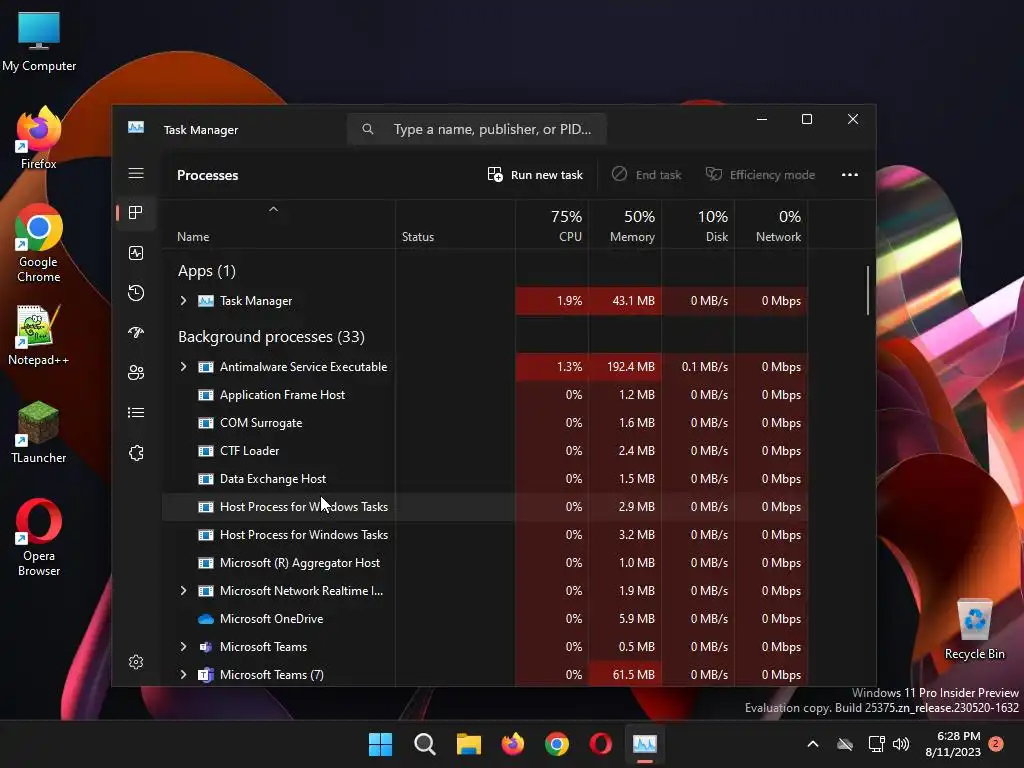Open the Users sidebar icon

point(136,372)
